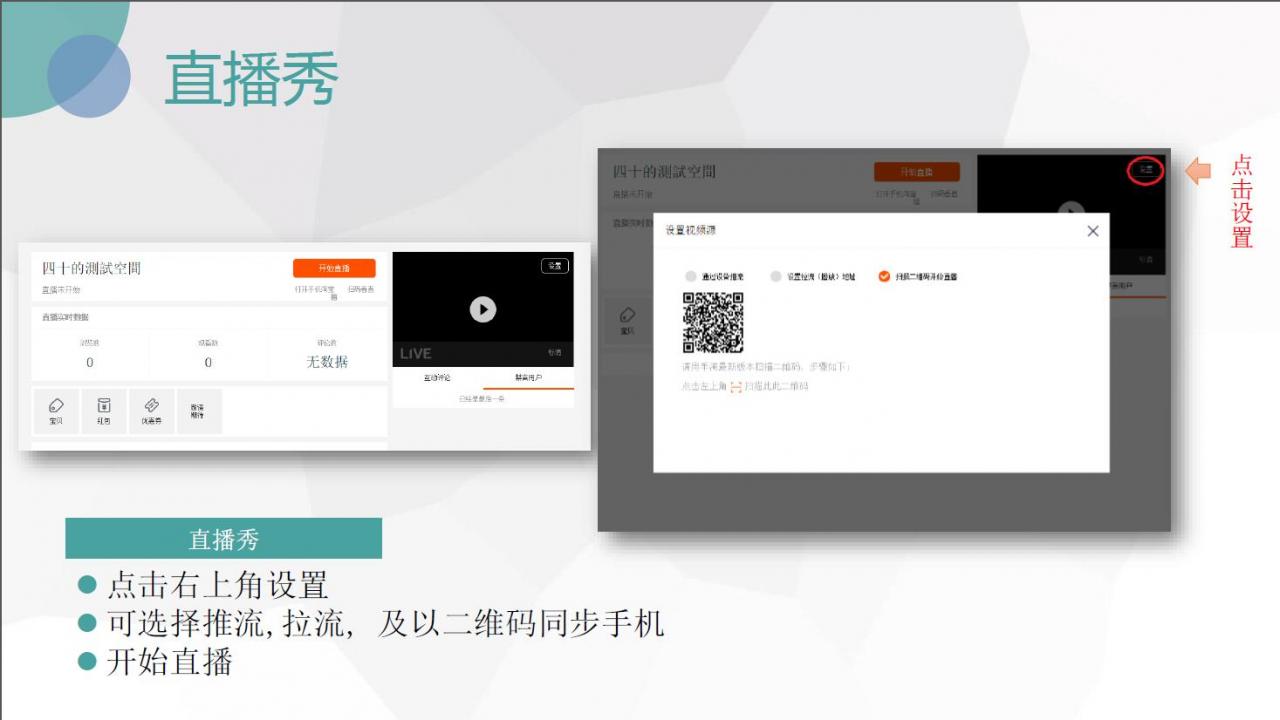This screenshot has height=720, width=1280.
Task: Click 四十的測試空間 title in the left screenshot
Action: tap(91, 268)
